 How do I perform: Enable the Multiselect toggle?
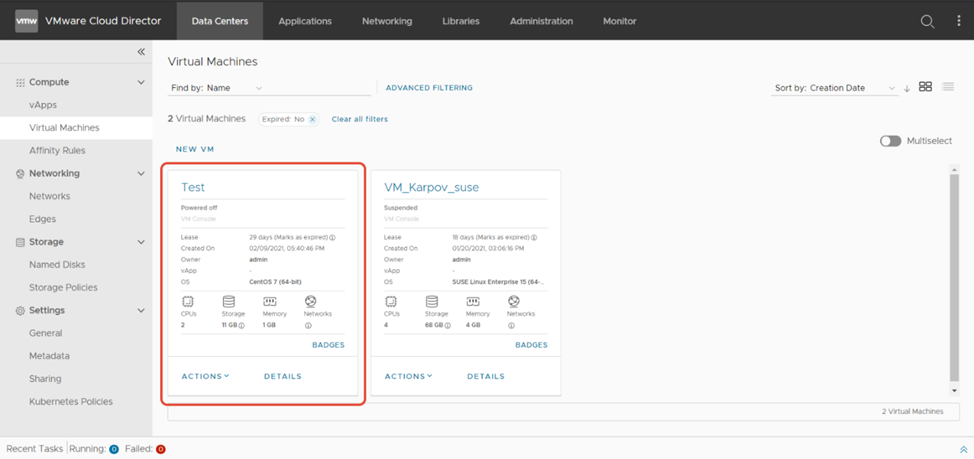pos(890,141)
